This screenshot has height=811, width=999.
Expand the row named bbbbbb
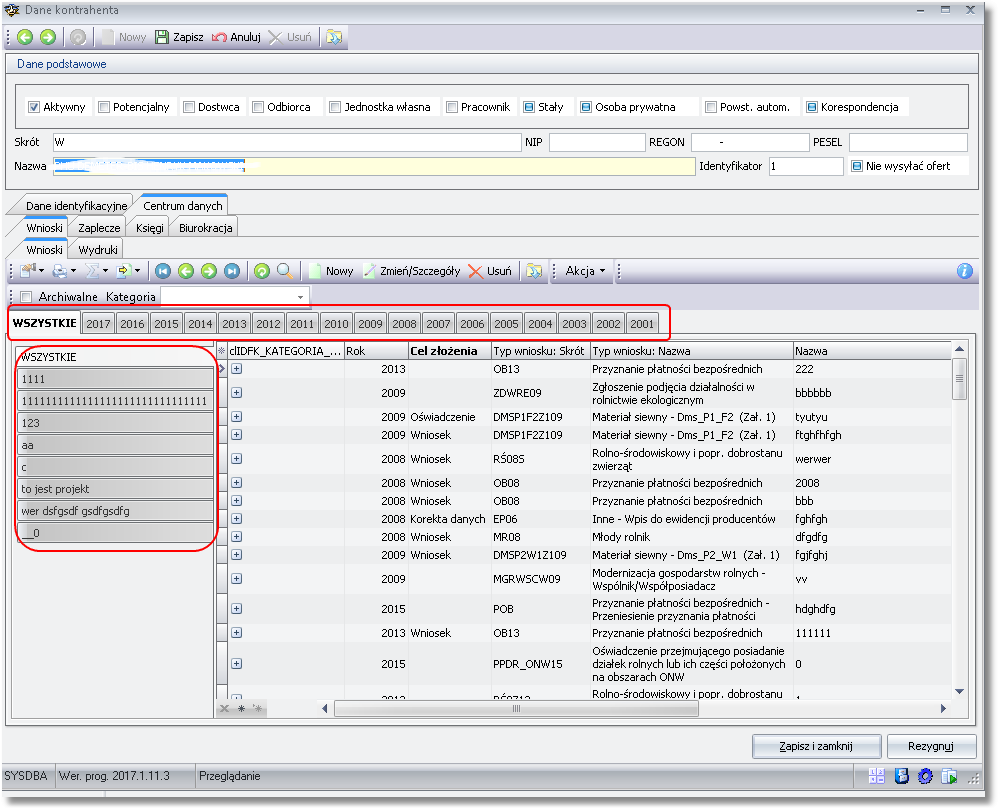[x=236, y=393]
